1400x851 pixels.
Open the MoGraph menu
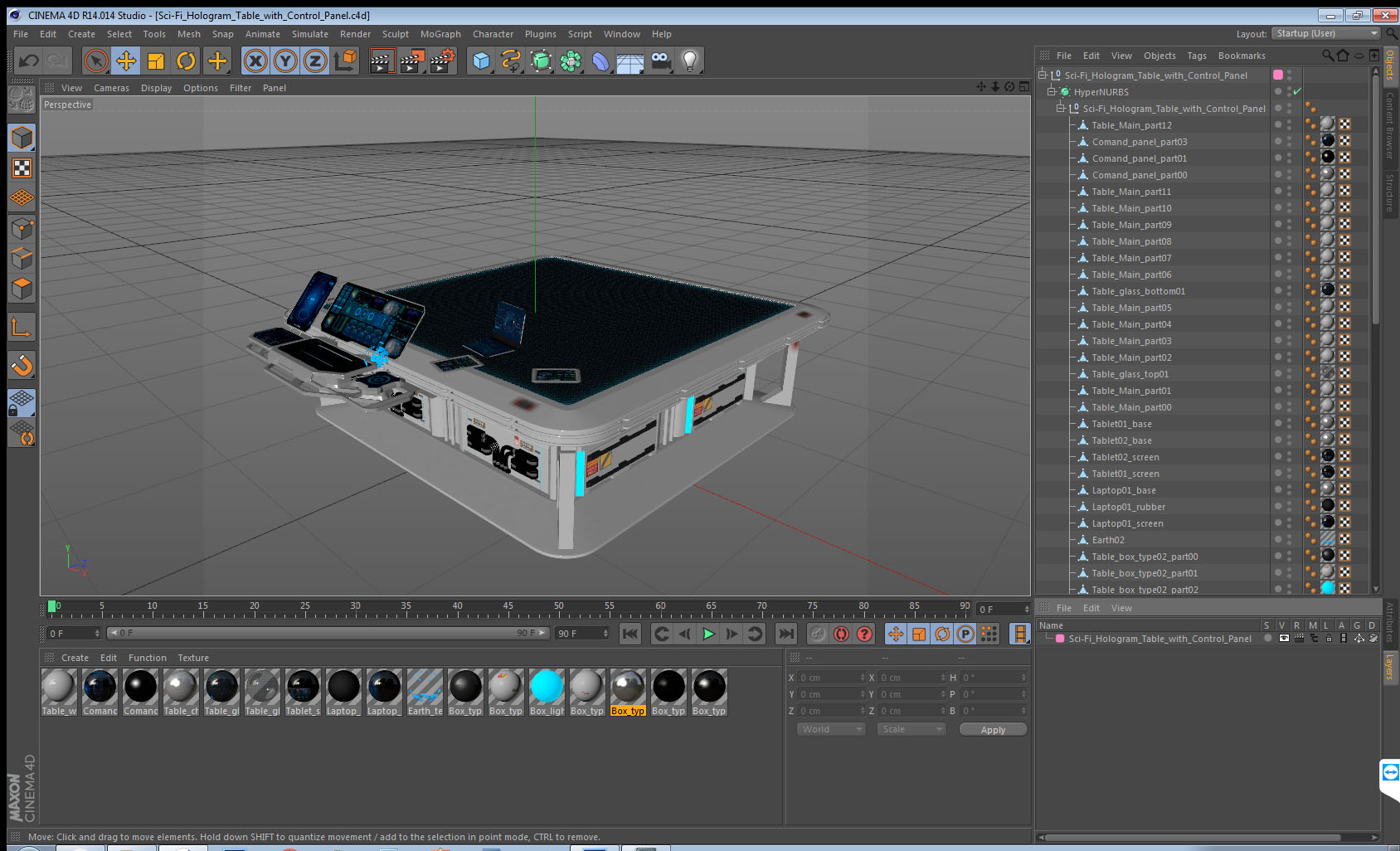pos(440,34)
